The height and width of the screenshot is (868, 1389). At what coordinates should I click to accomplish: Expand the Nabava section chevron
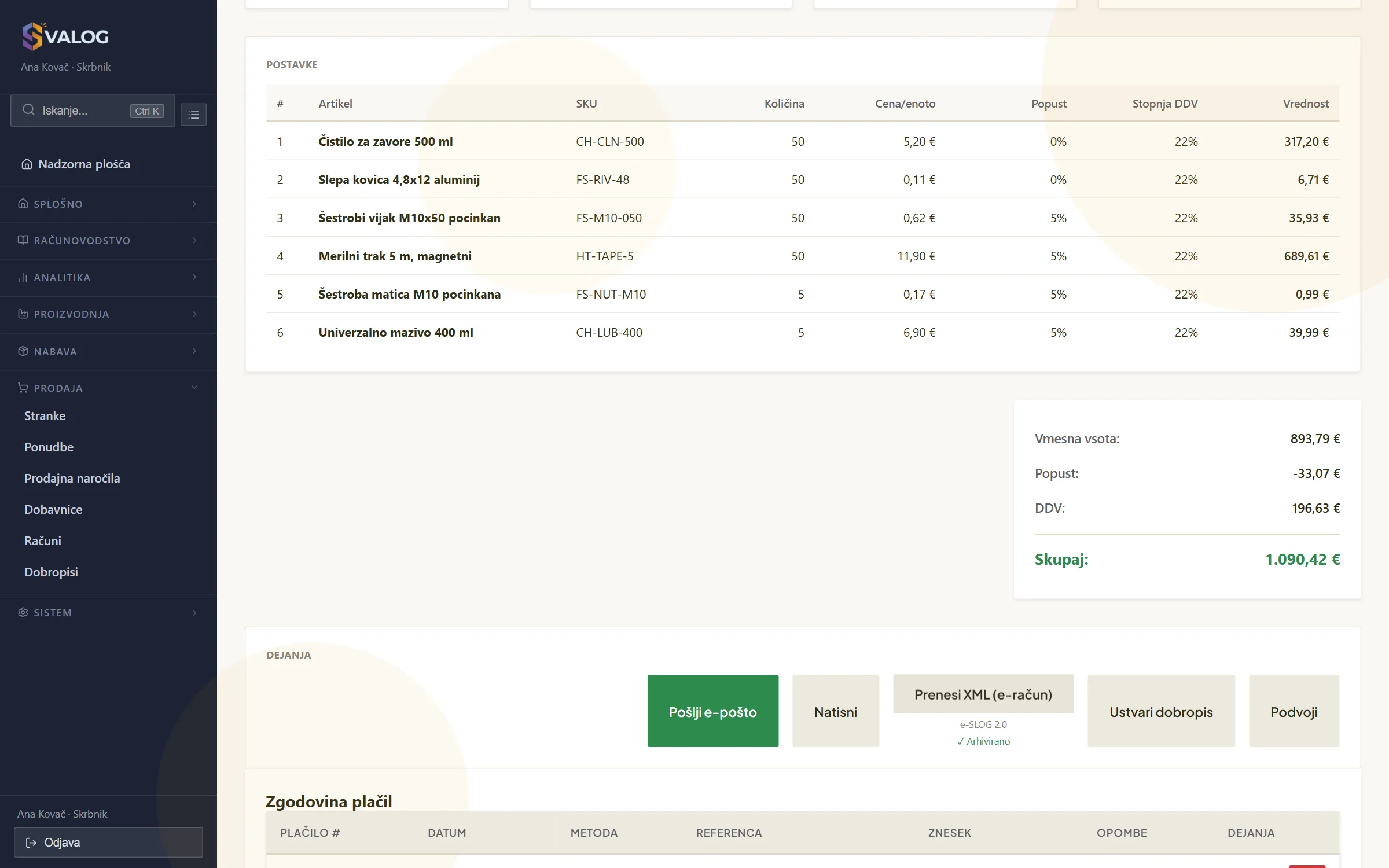pyautogui.click(x=194, y=351)
